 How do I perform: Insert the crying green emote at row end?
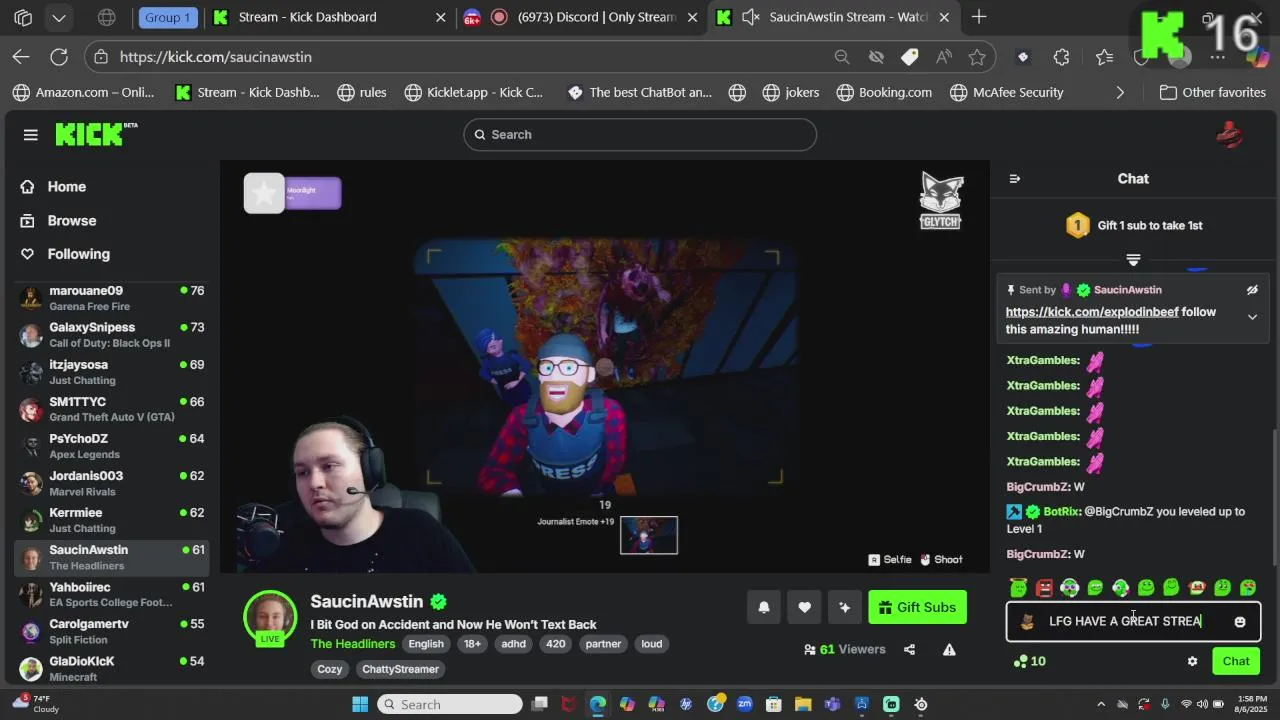[x=1248, y=587]
